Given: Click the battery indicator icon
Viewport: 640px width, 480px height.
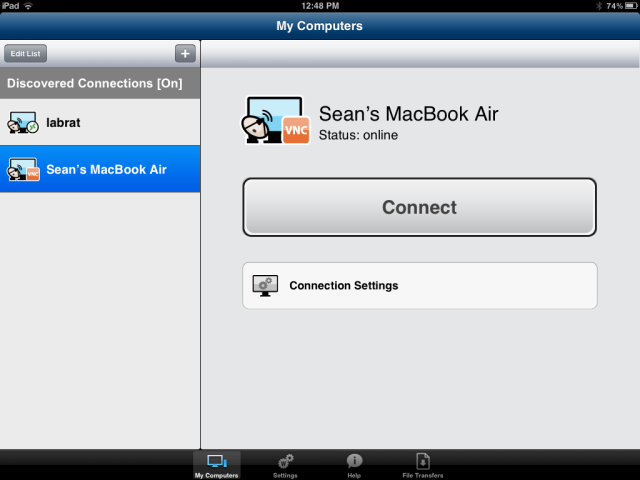Looking at the screenshot, I should coord(632,6).
